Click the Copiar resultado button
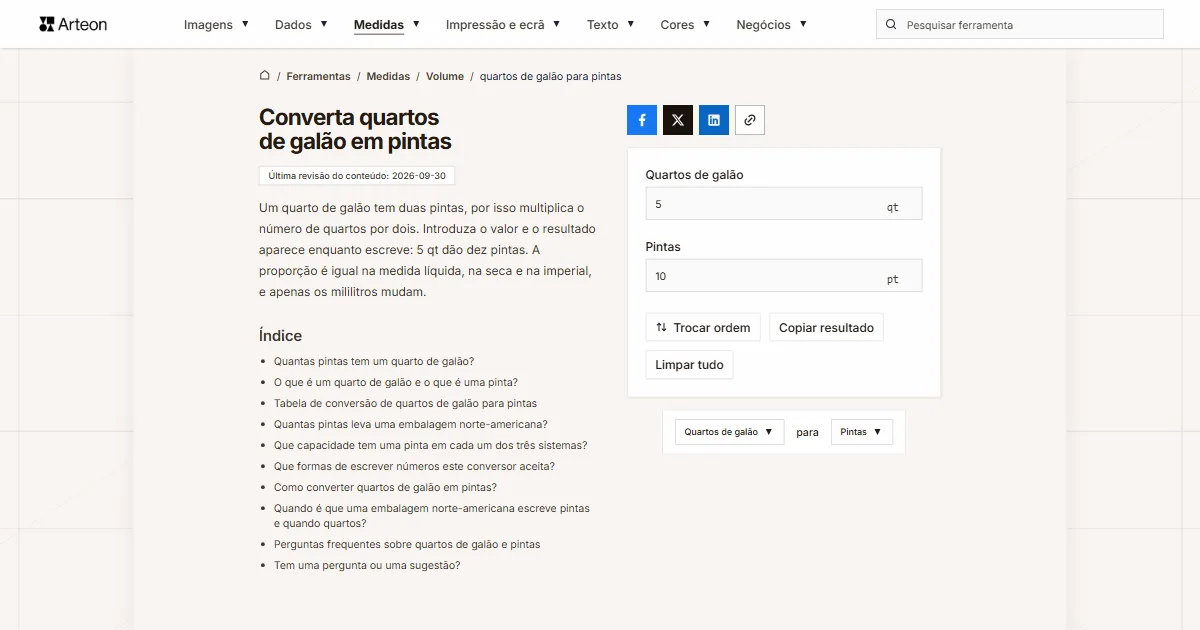The width and height of the screenshot is (1200, 630). point(826,327)
